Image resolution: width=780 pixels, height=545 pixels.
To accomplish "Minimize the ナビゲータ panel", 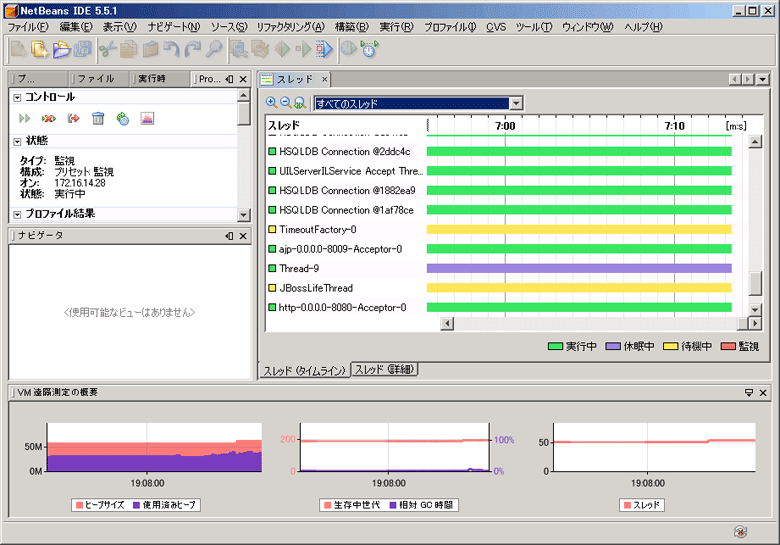I will pos(229,236).
